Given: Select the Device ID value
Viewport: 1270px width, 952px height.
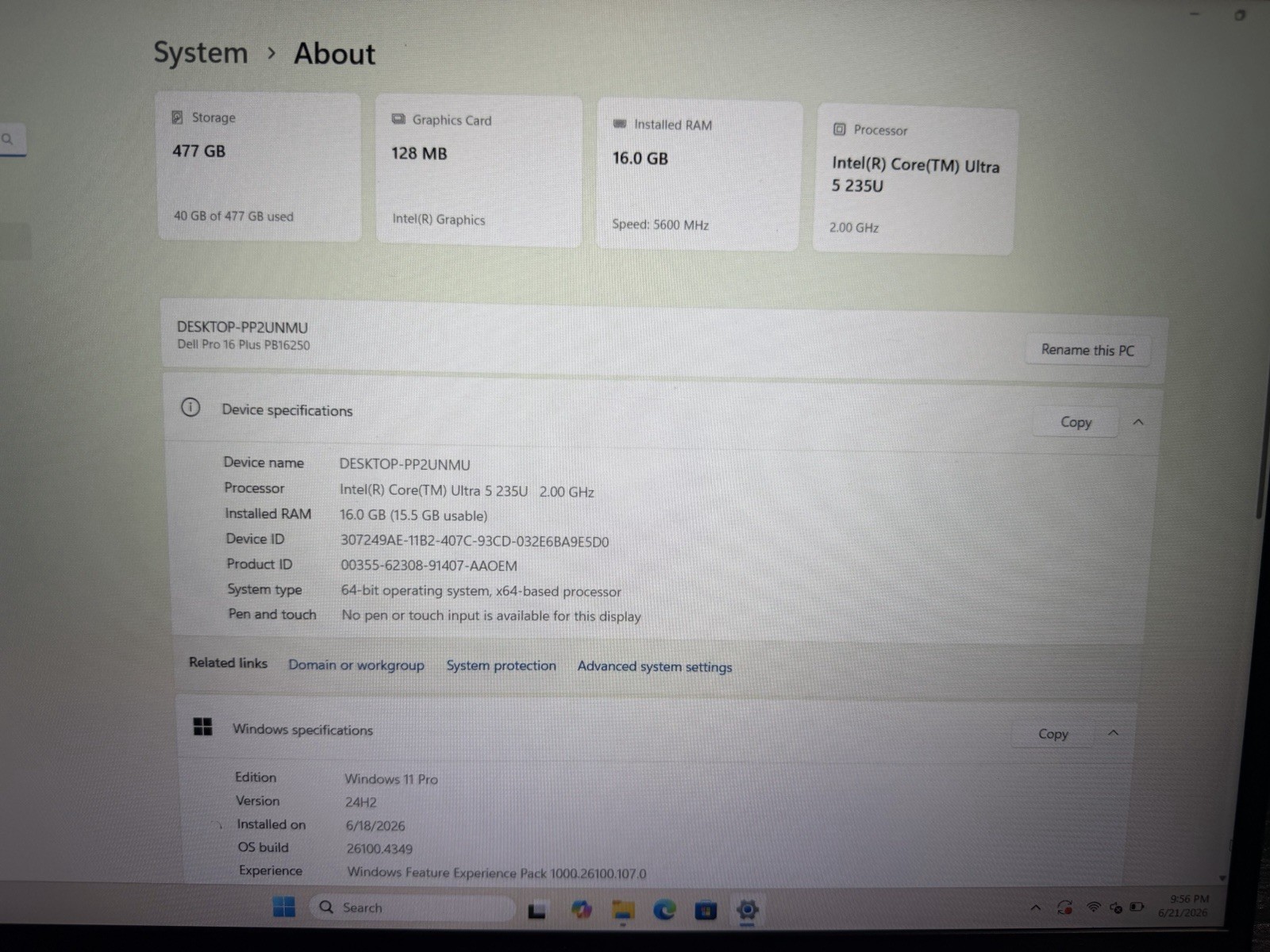Looking at the screenshot, I should click(x=474, y=541).
